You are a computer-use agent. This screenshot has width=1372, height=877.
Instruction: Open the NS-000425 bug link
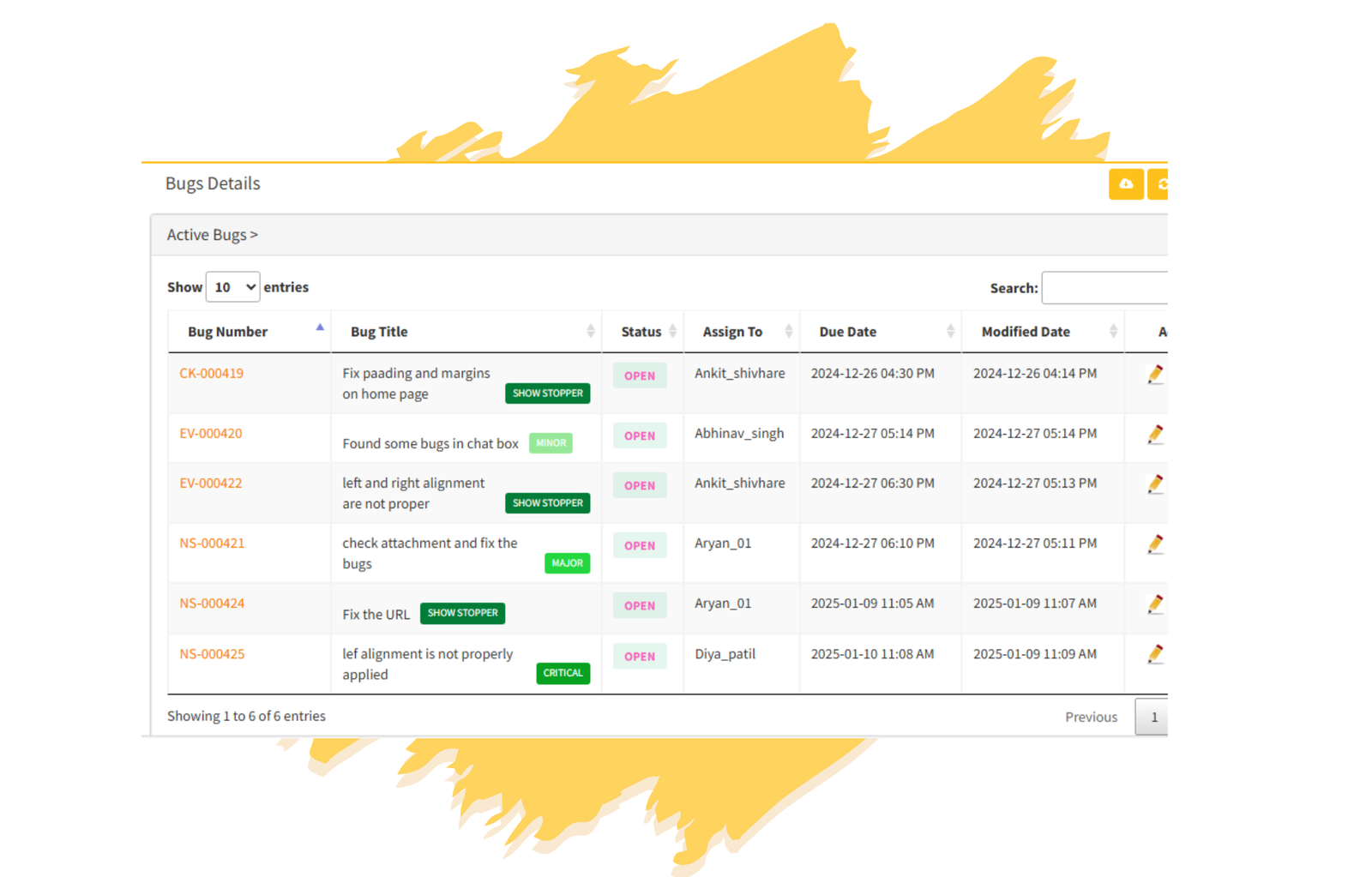pos(212,654)
